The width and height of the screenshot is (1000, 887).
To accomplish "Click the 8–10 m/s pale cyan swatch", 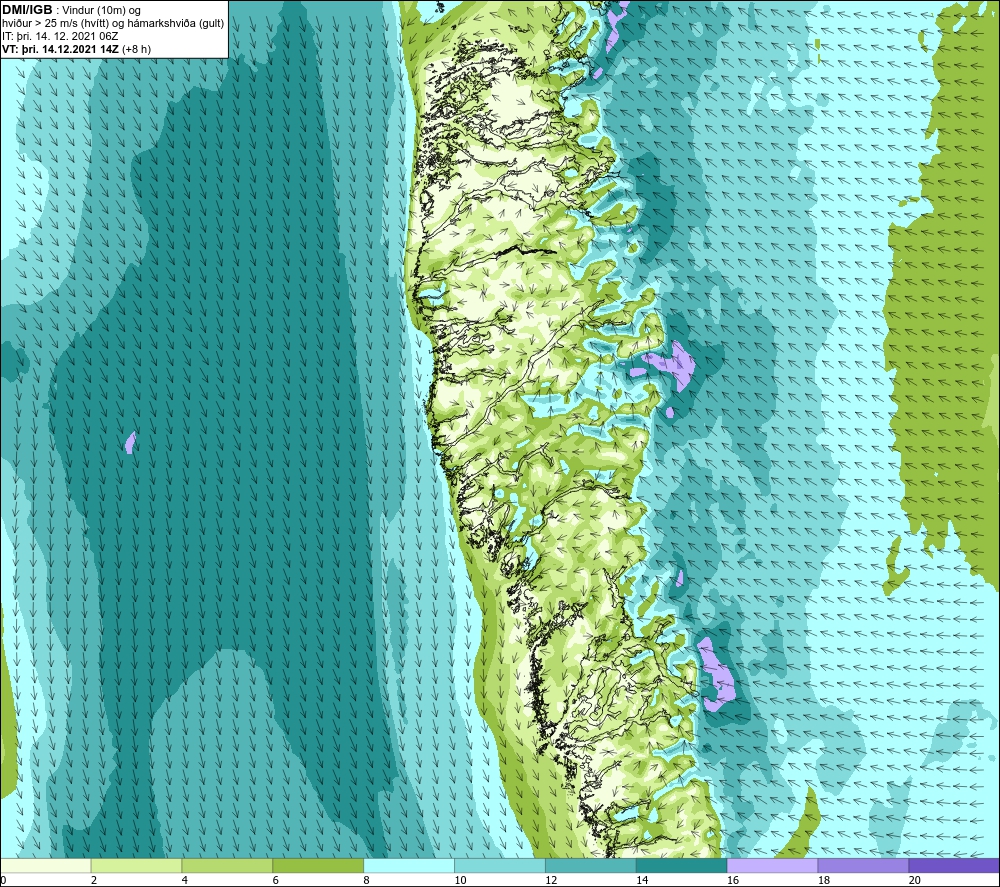I will (409, 865).
